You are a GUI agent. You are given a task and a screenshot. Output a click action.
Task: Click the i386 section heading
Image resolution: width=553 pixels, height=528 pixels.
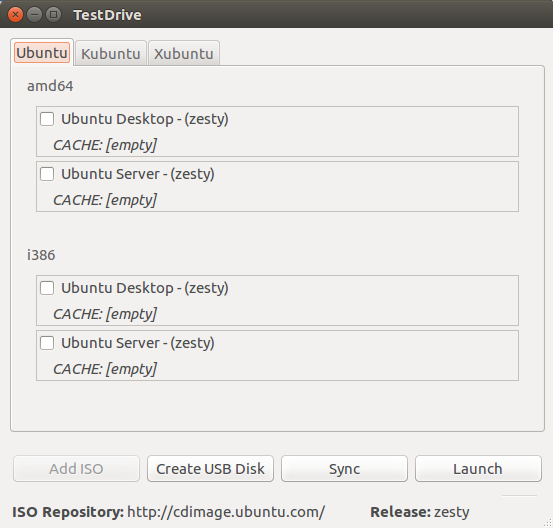point(41,255)
